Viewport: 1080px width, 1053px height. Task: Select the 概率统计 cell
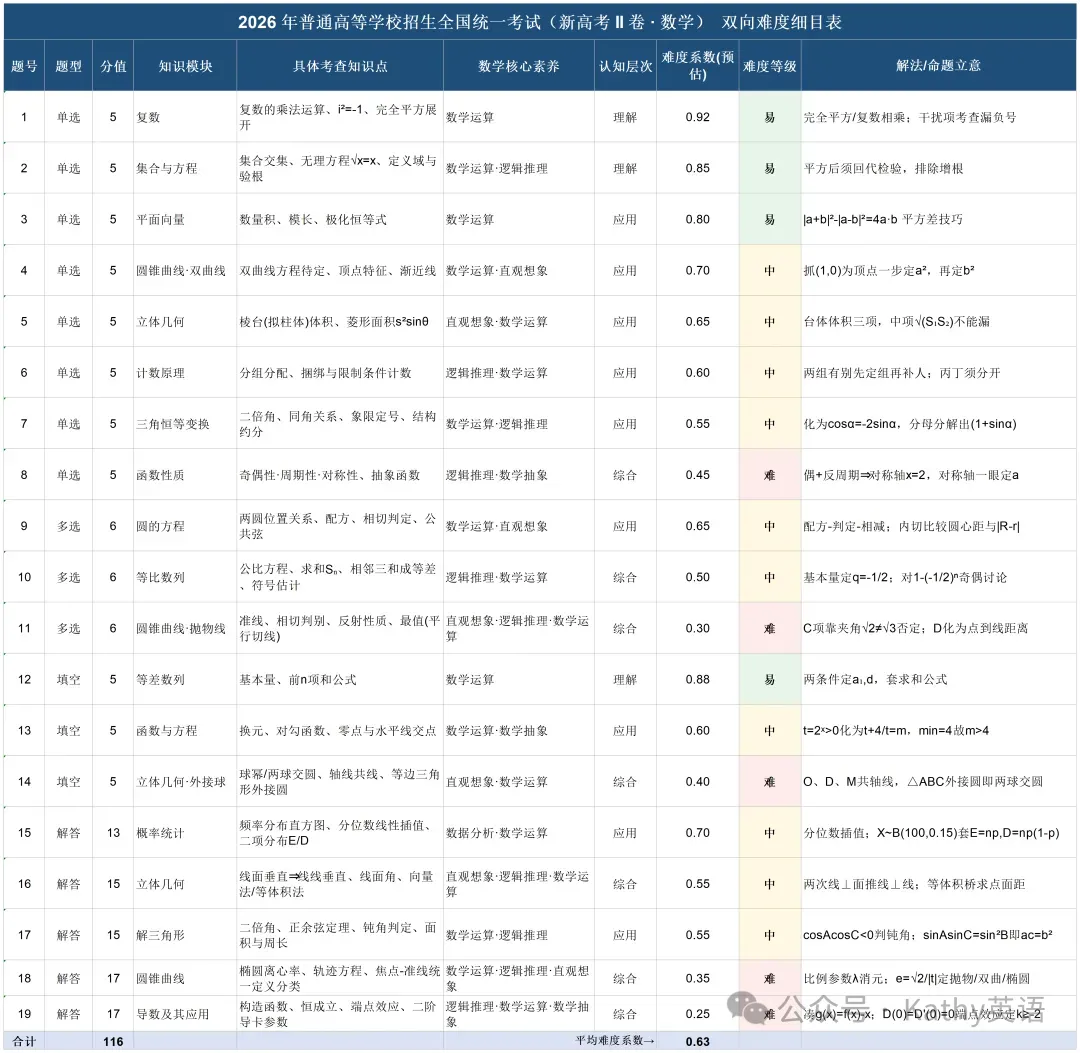click(185, 833)
